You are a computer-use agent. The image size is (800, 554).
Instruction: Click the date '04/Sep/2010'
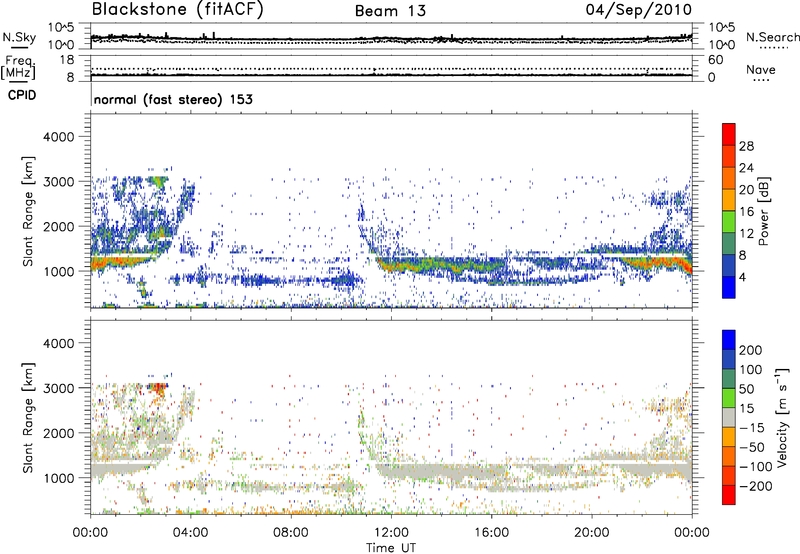(639, 10)
